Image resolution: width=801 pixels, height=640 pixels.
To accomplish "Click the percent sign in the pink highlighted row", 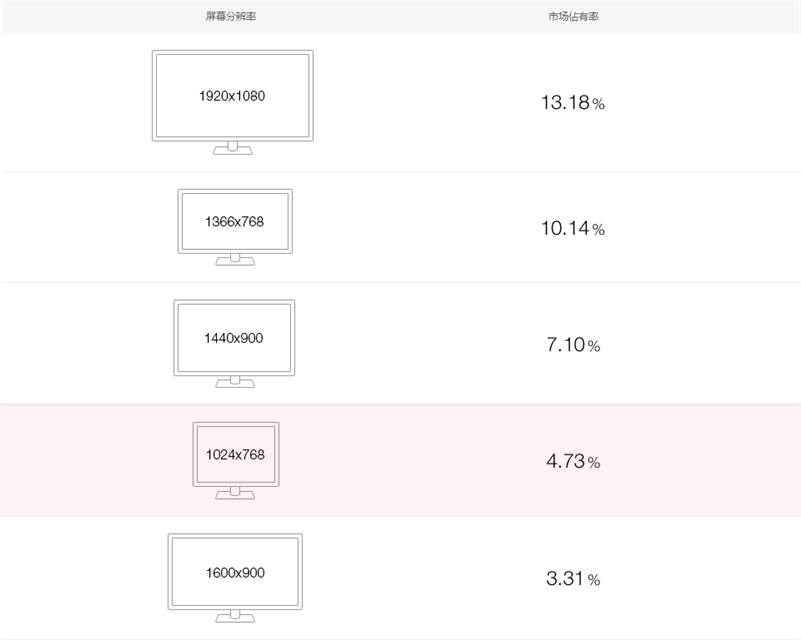I will click(x=594, y=463).
